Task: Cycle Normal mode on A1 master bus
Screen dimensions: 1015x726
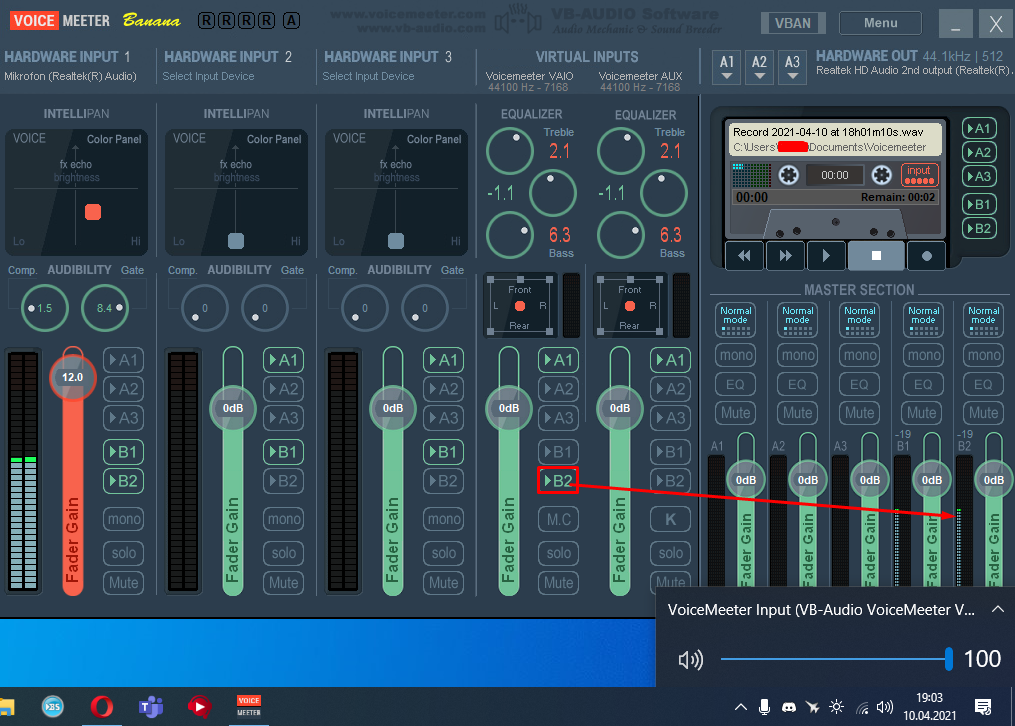Action: (736, 320)
